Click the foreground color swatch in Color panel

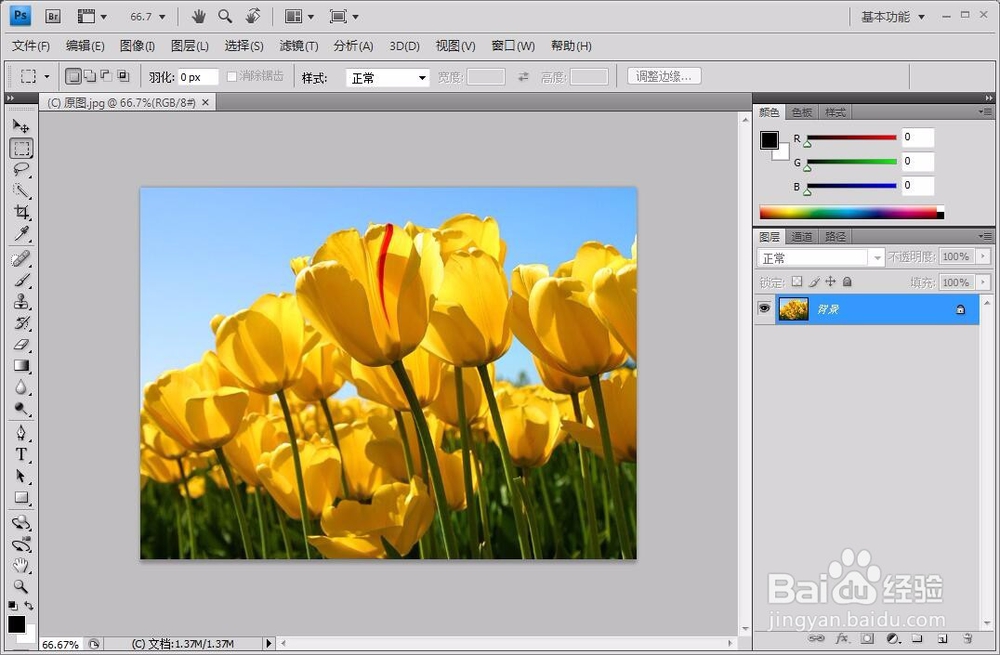click(768, 140)
